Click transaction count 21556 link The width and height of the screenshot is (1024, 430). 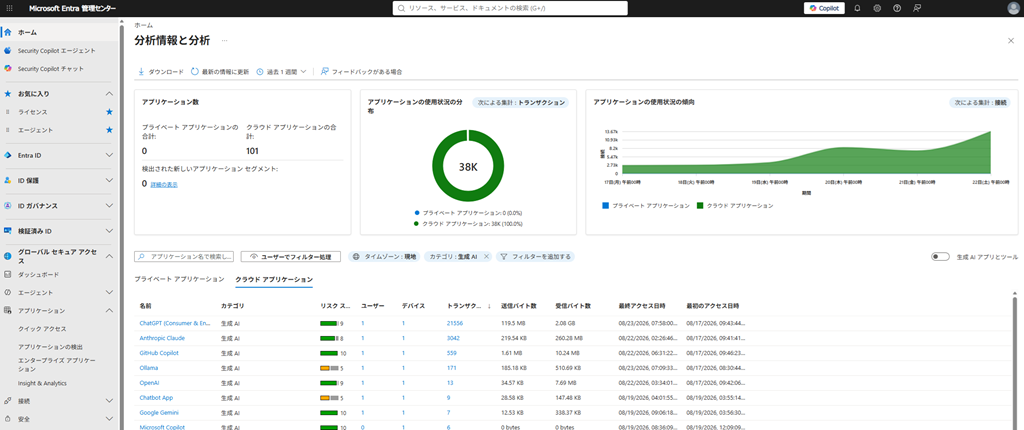[x=455, y=323]
